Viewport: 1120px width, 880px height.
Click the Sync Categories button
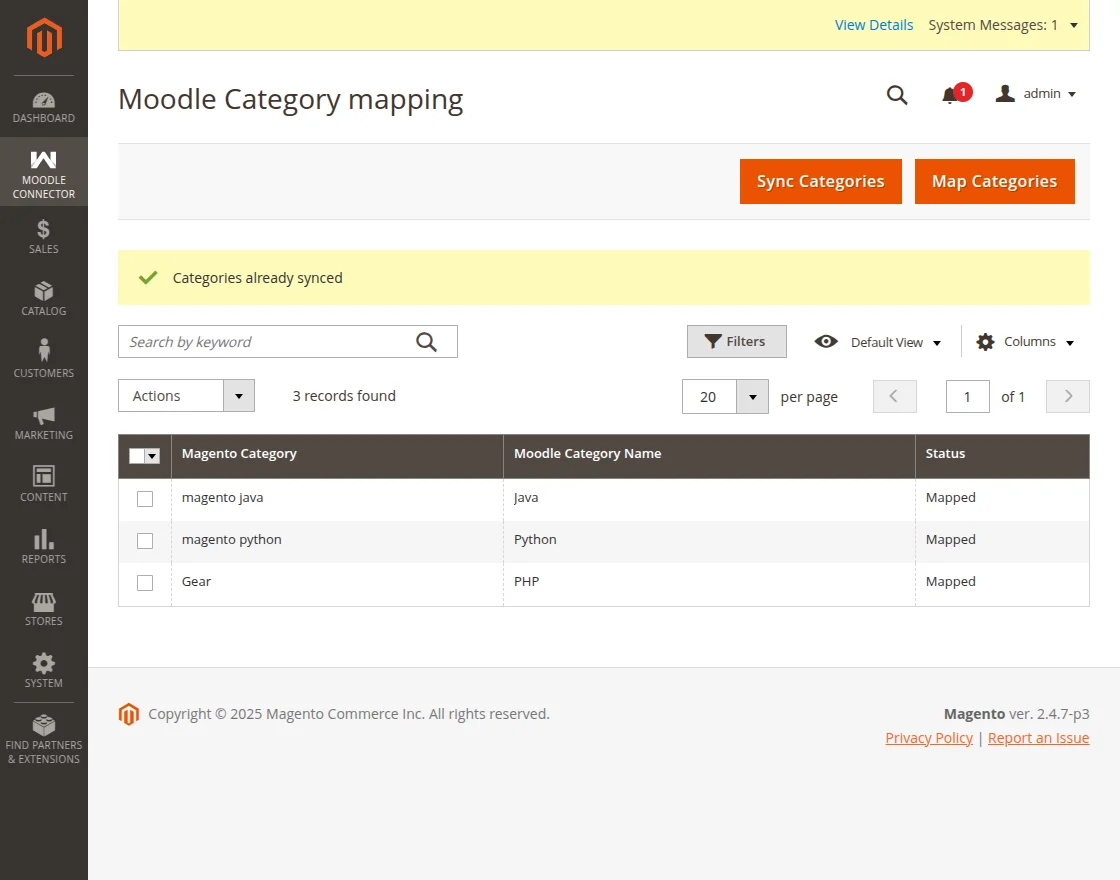[x=821, y=181]
